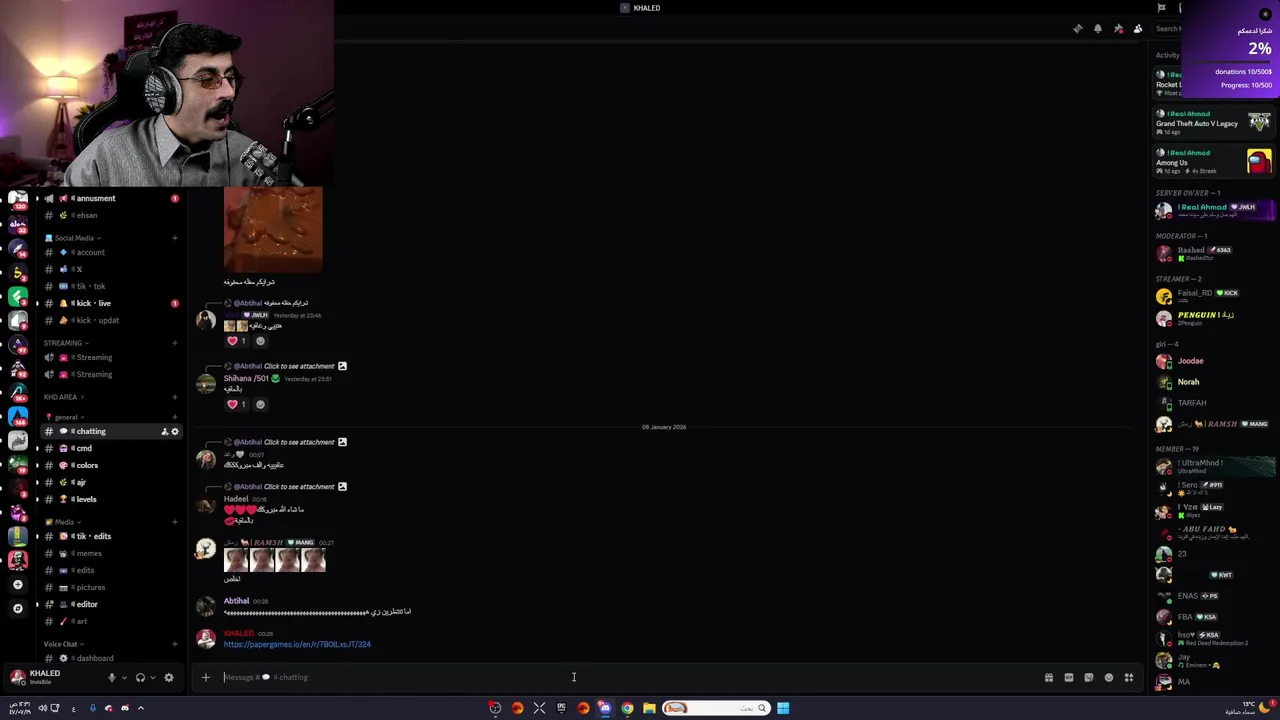
Task: Show pinned messages icon
Action: [x=1118, y=29]
